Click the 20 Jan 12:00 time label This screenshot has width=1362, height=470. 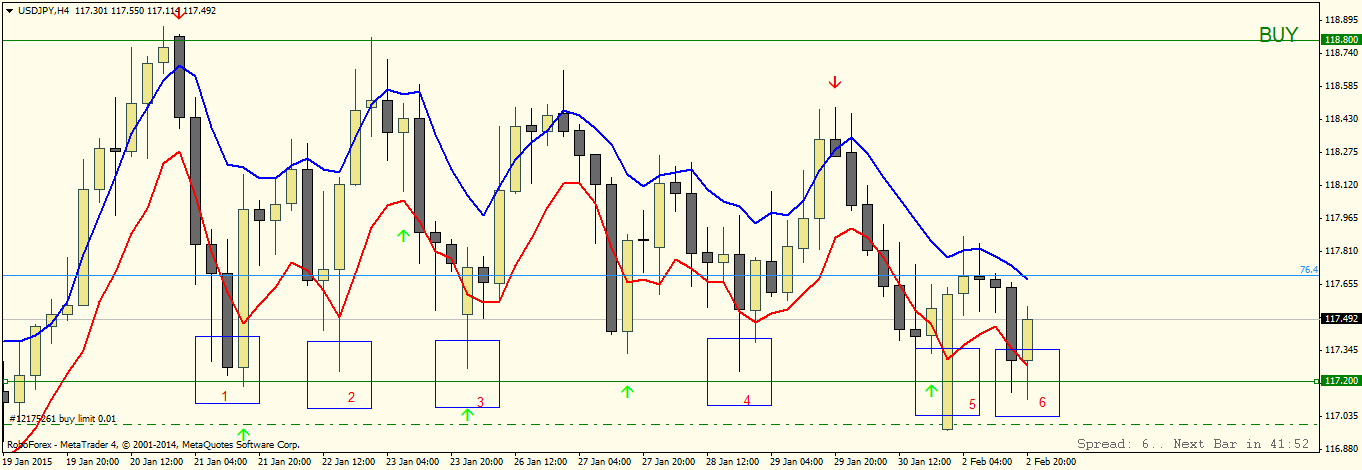[158, 462]
